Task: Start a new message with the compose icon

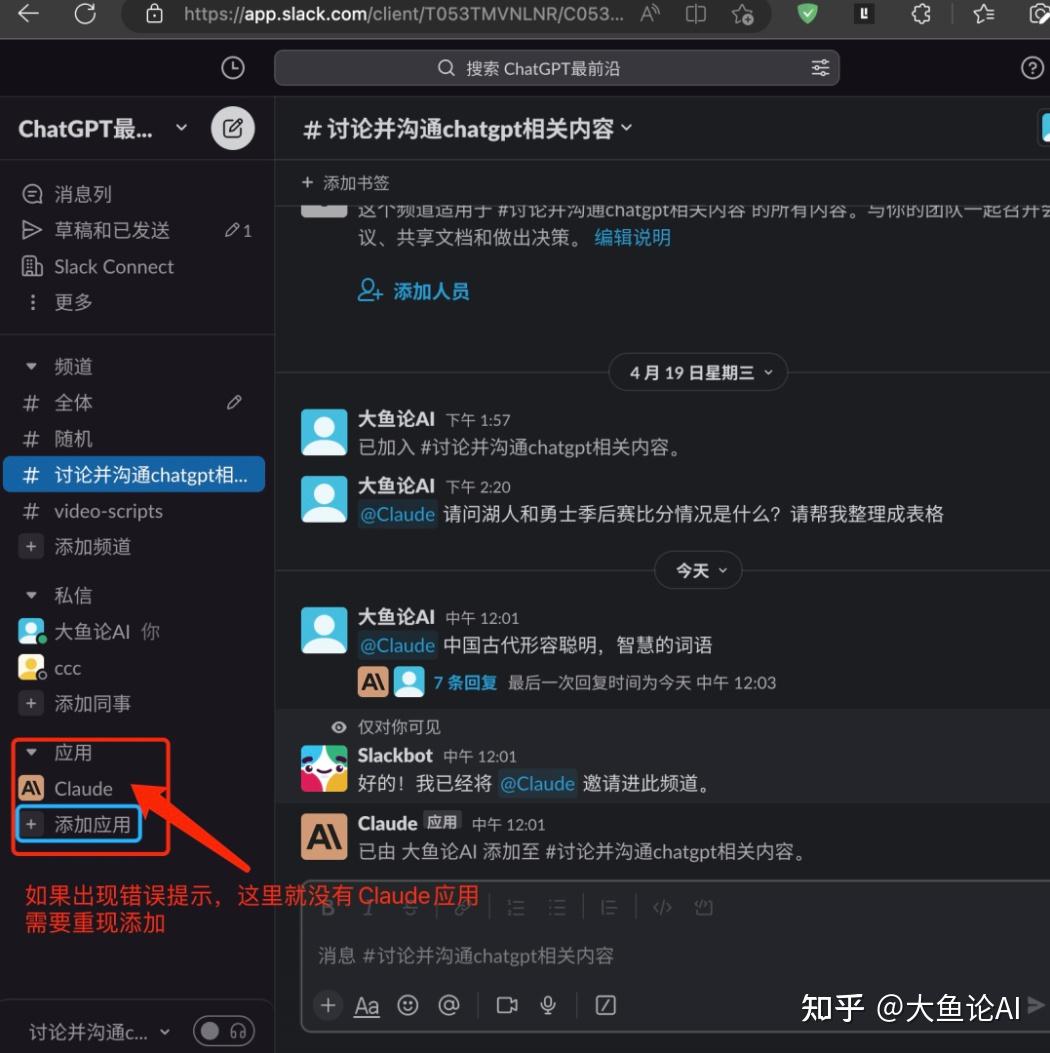Action: coord(232,128)
